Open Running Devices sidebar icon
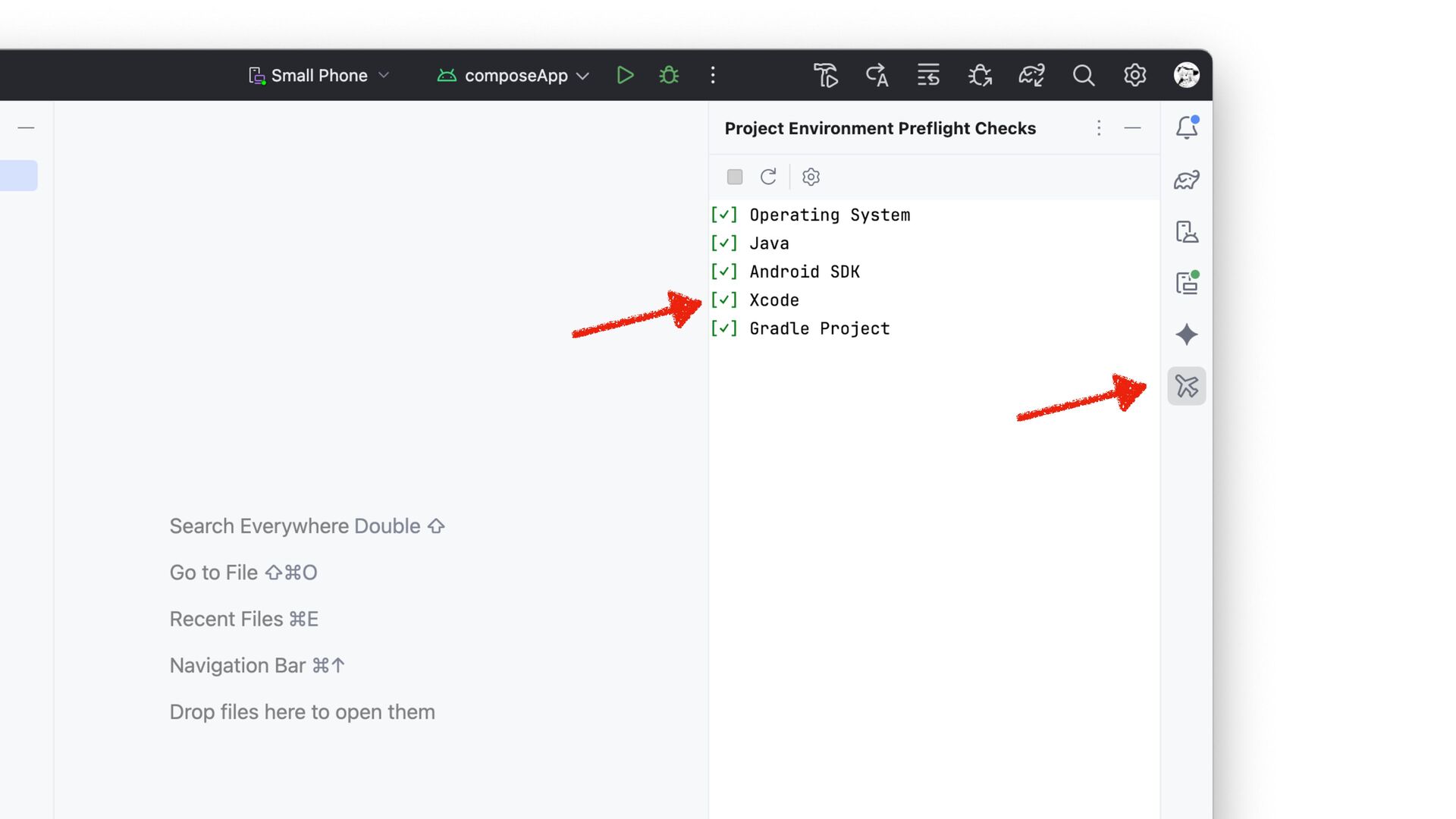The width and height of the screenshot is (1456, 819). click(x=1187, y=283)
